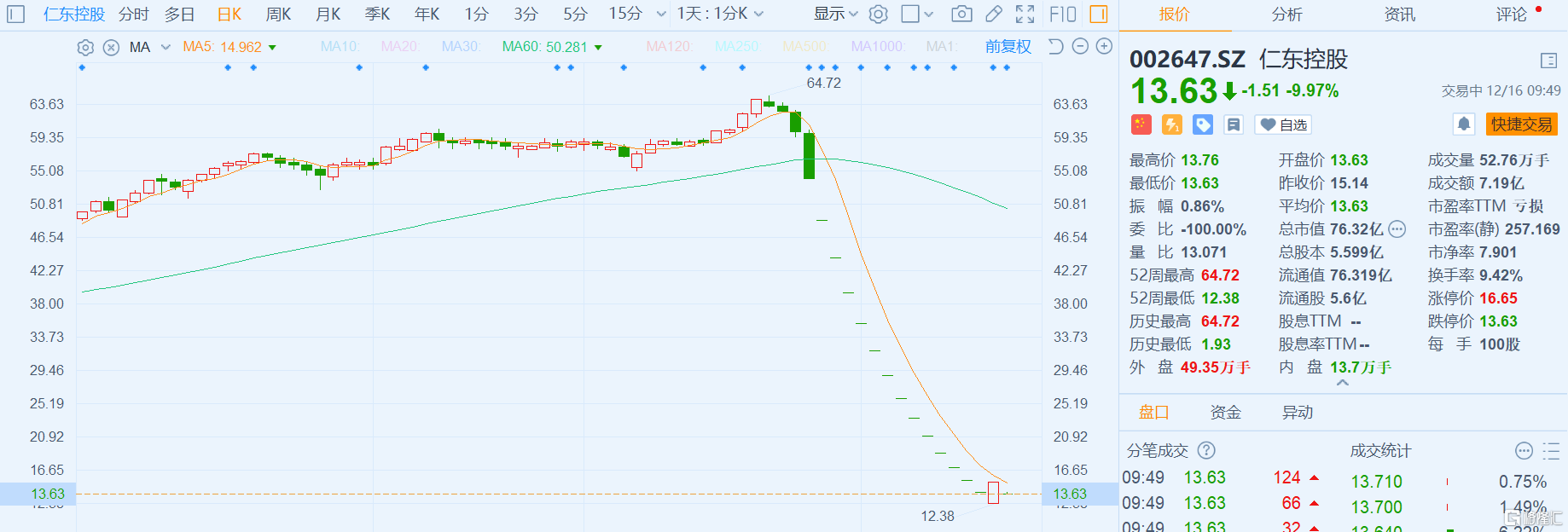Toggle left sidebar panel
This screenshot has height=532, width=1568.
tap(16, 14)
